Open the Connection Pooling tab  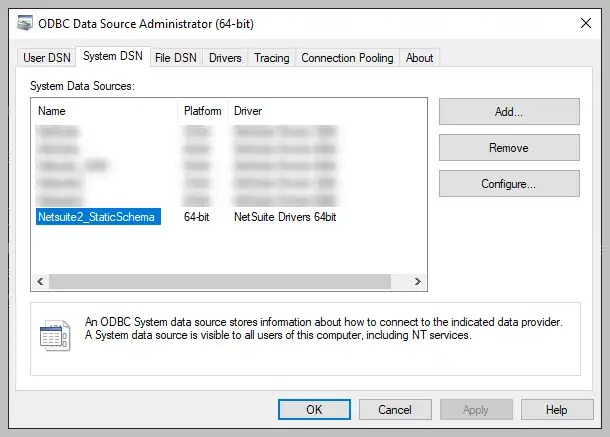(347, 58)
